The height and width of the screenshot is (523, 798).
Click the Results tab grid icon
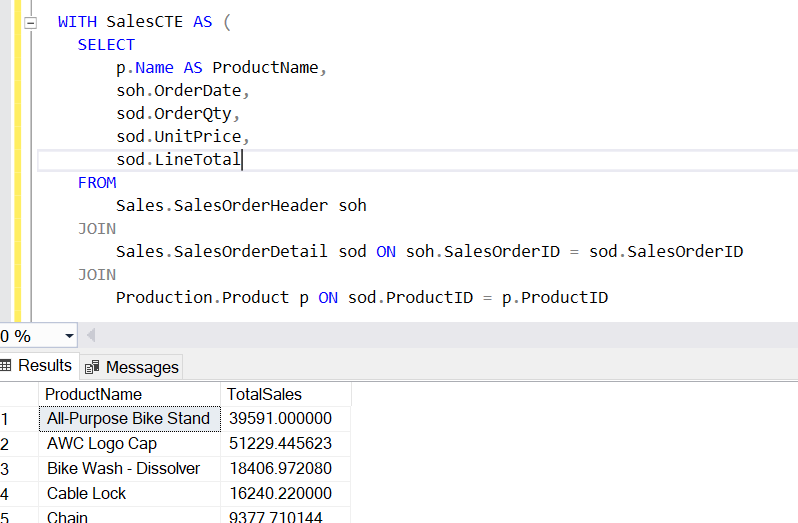(x=6, y=366)
